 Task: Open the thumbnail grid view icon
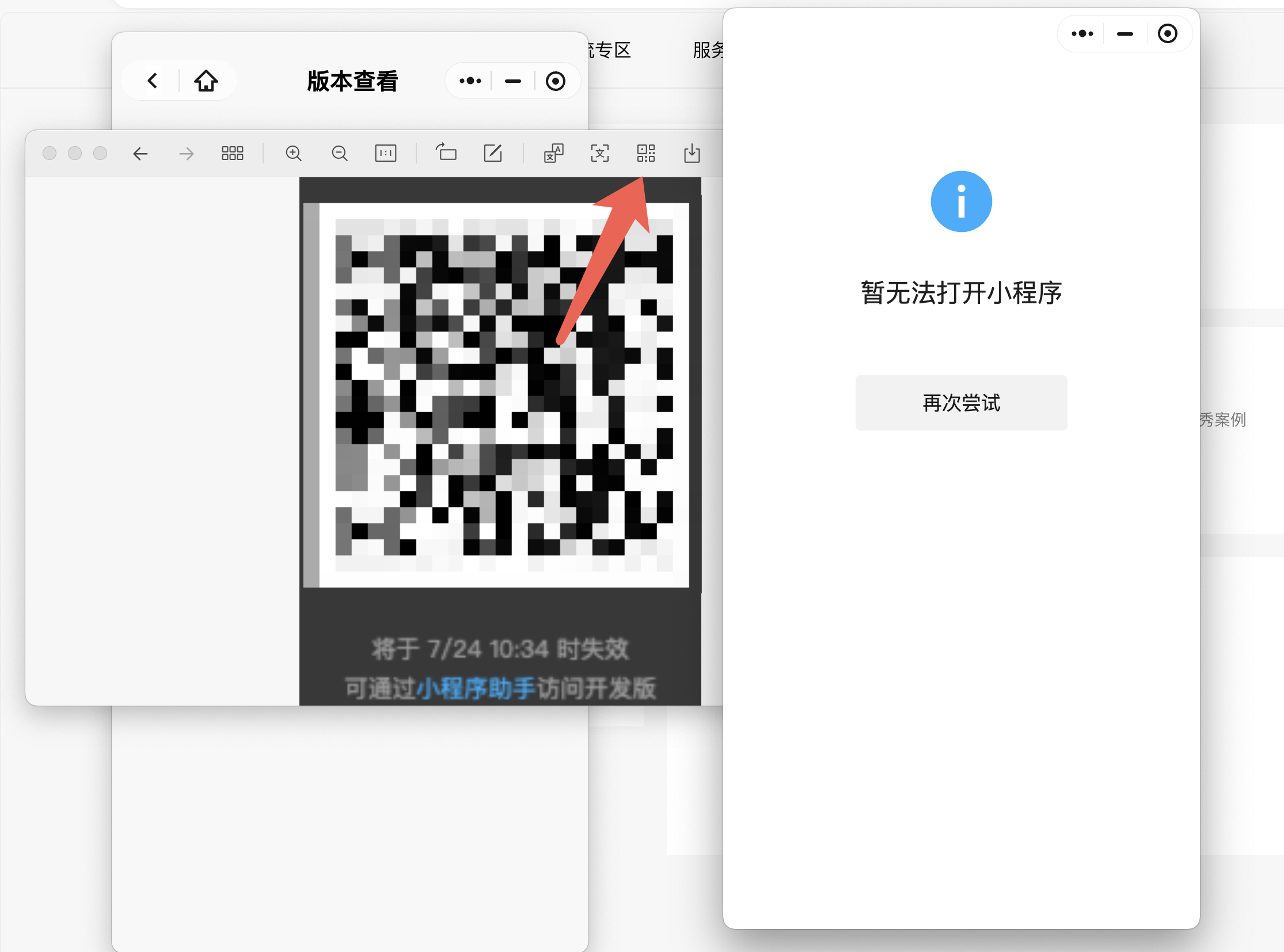[233, 153]
